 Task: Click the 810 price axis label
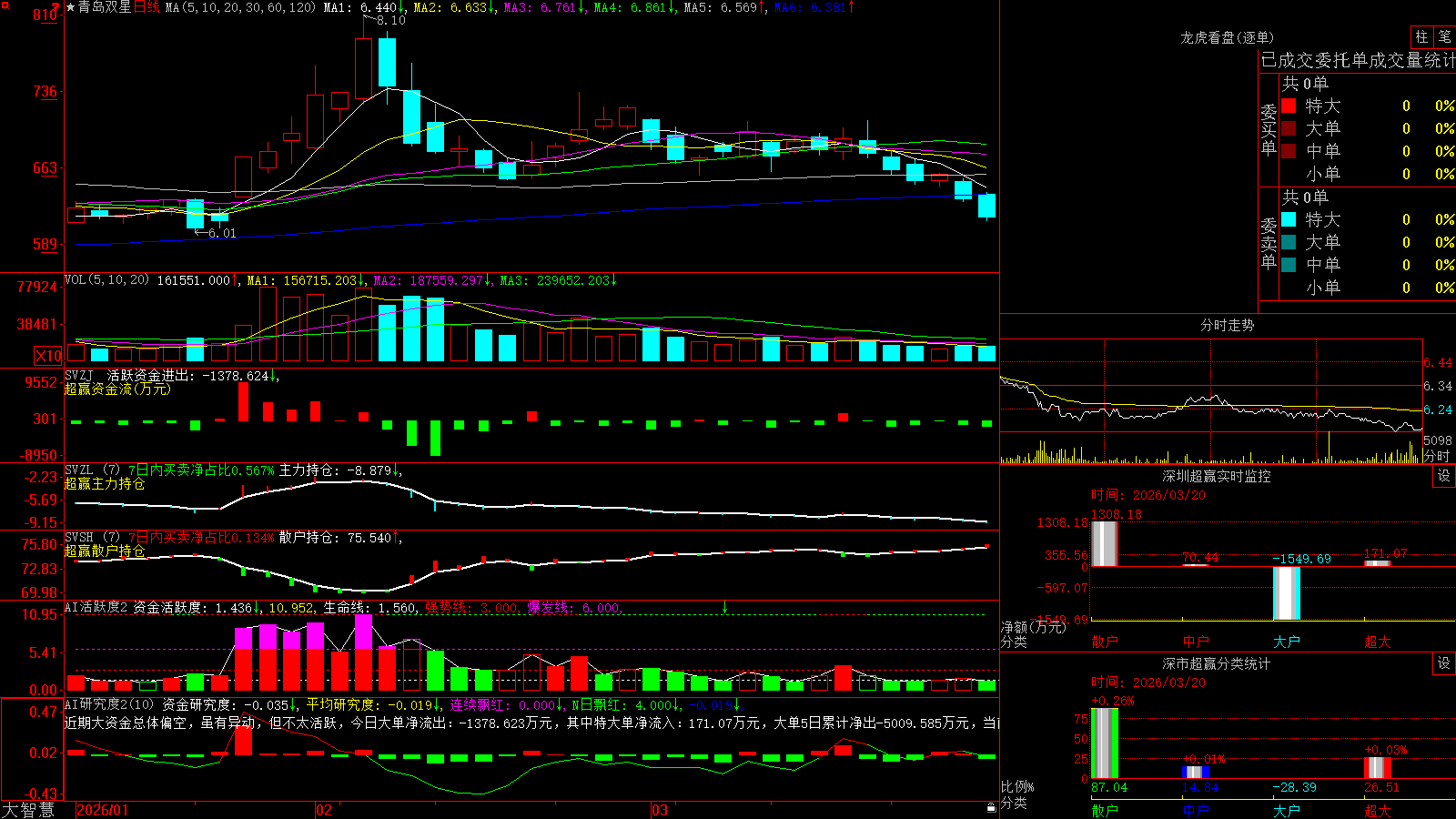[45, 15]
